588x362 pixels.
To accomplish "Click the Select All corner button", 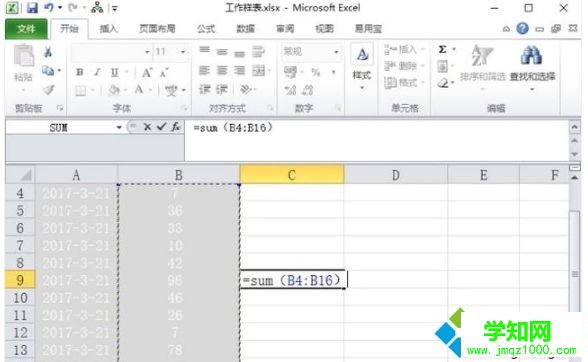I will (x=20, y=174).
